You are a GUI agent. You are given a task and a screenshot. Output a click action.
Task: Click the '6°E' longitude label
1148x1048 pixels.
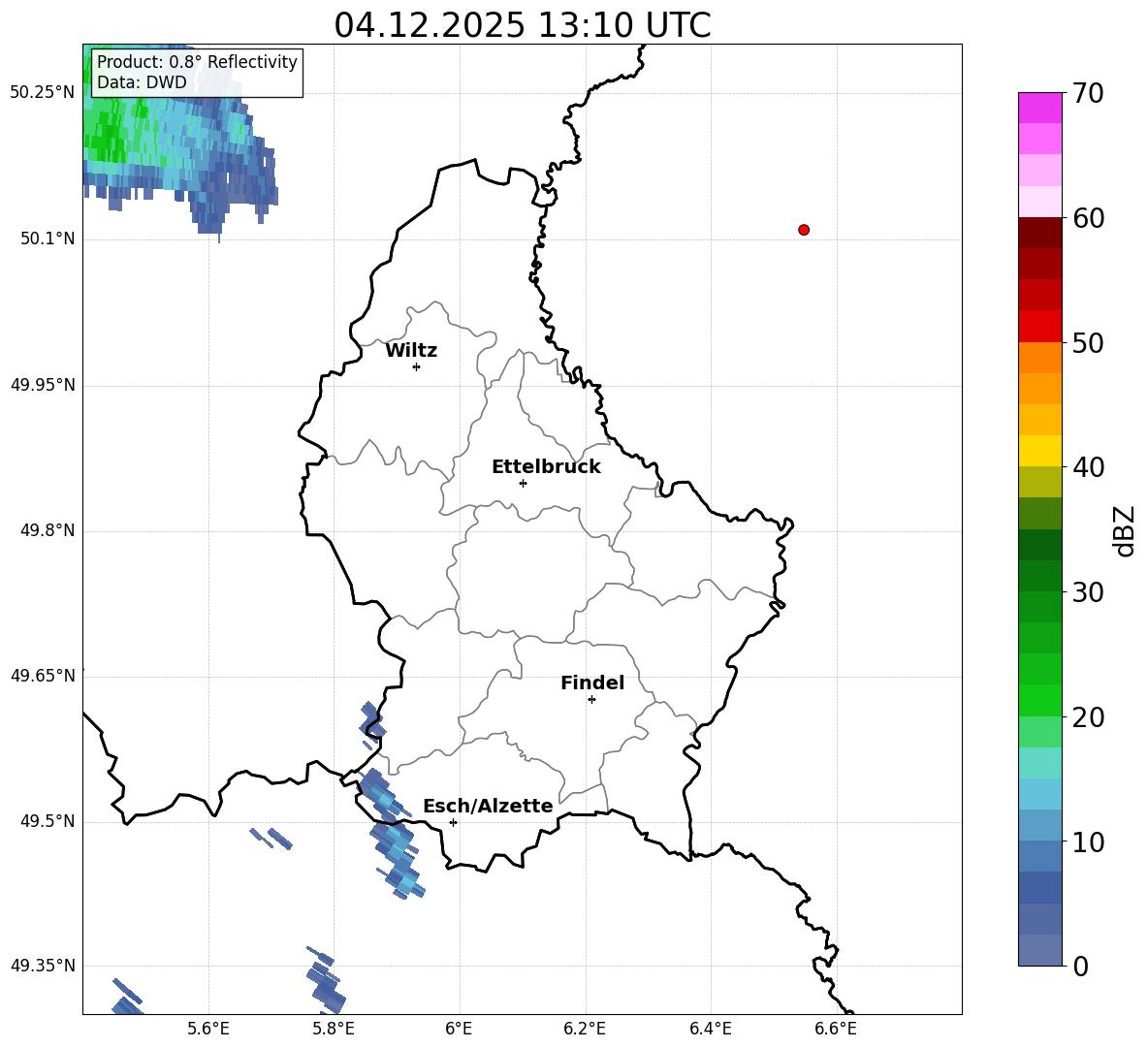[x=459, y=1029]
